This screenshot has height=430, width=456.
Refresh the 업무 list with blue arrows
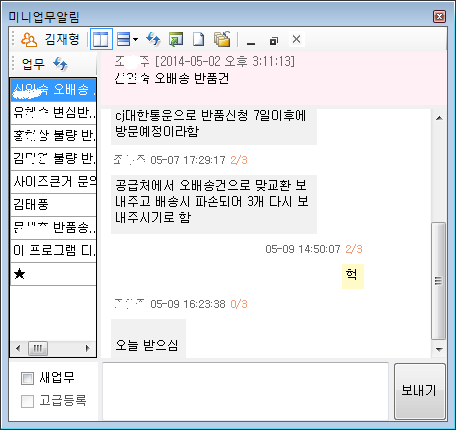coord(60,63)
